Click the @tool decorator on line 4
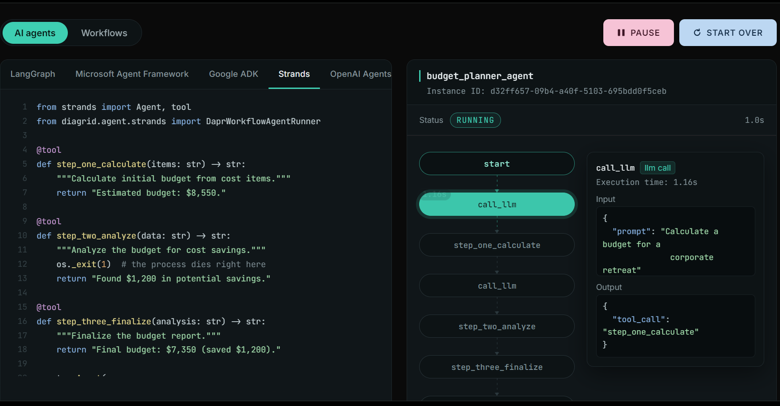The height and width of the screenshot is (406, 780). pyautogui.click(x=49, y=150)
